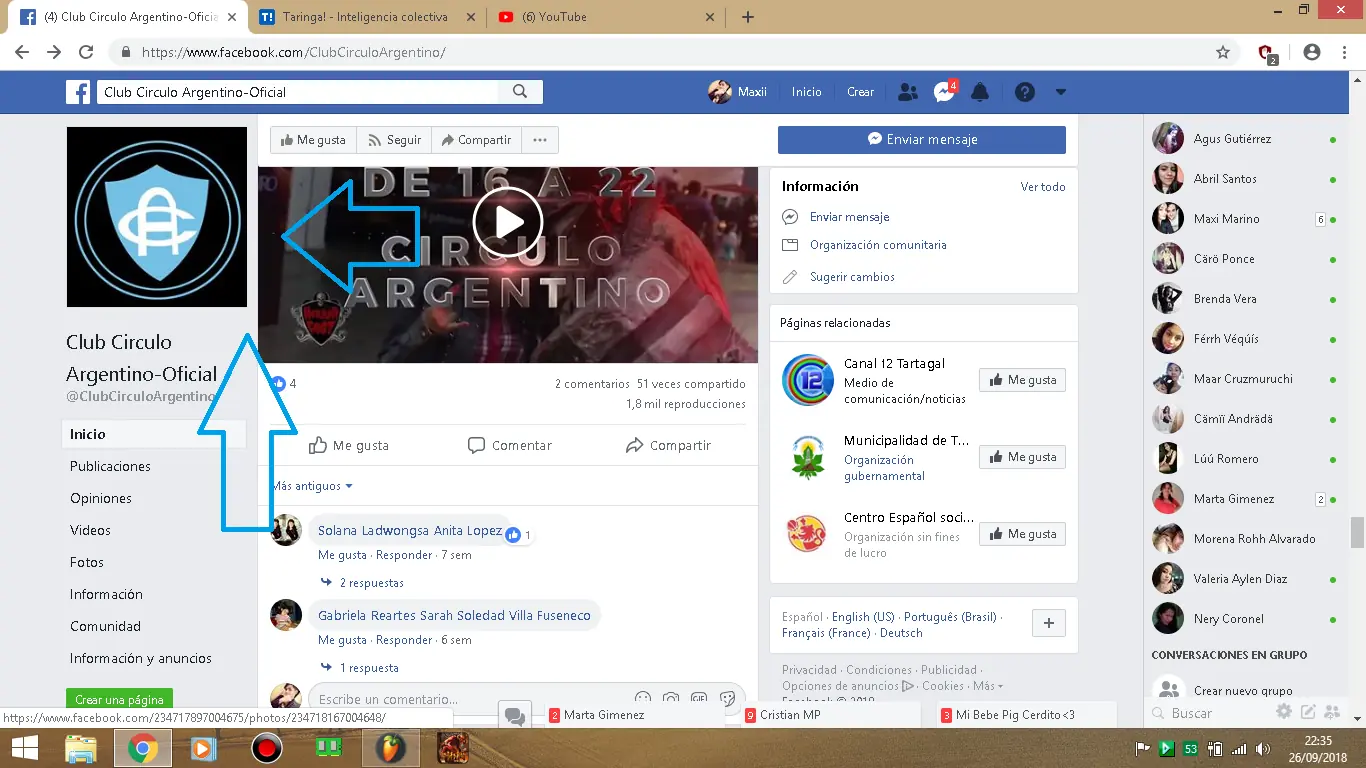1366x768 pixels.
Task: Open Canal 12 Tartagal page logo
Action: point(808,380)
